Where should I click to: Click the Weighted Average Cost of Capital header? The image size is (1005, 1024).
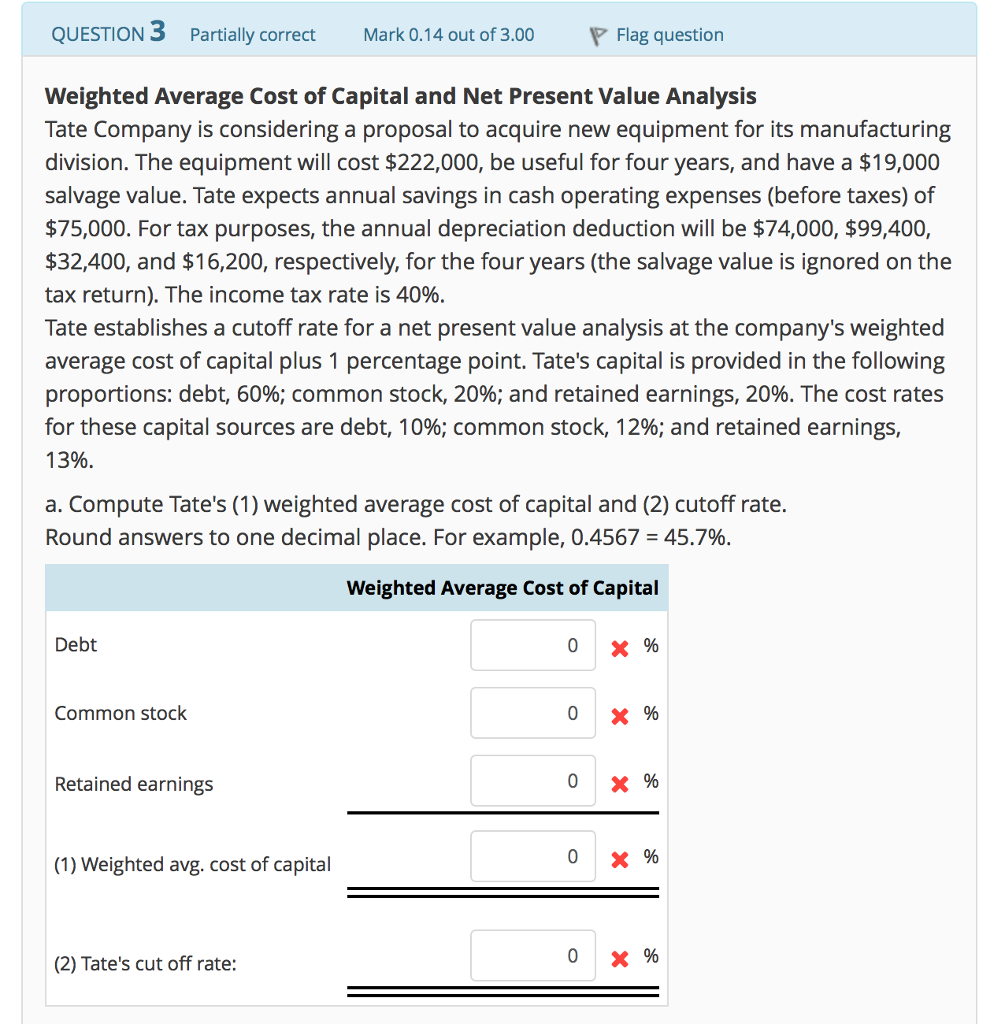coord(504,588)
